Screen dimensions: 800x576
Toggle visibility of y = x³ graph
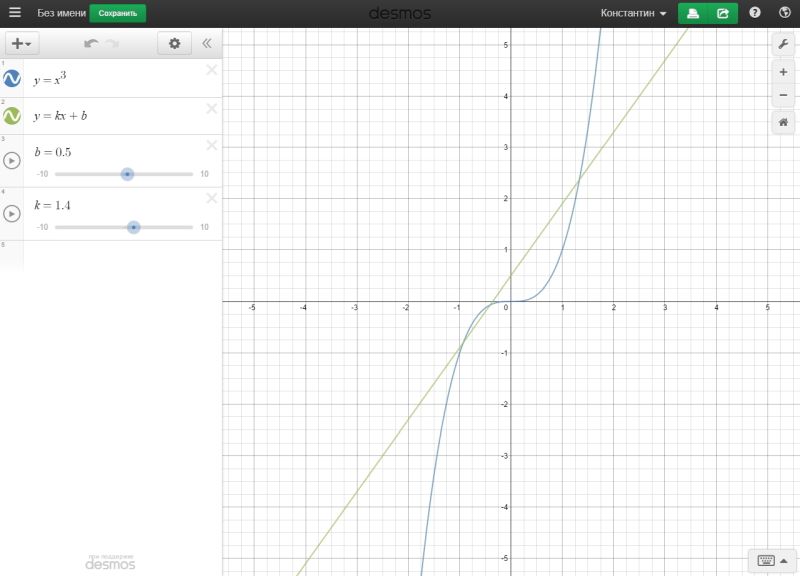click(x=12, y=79)
